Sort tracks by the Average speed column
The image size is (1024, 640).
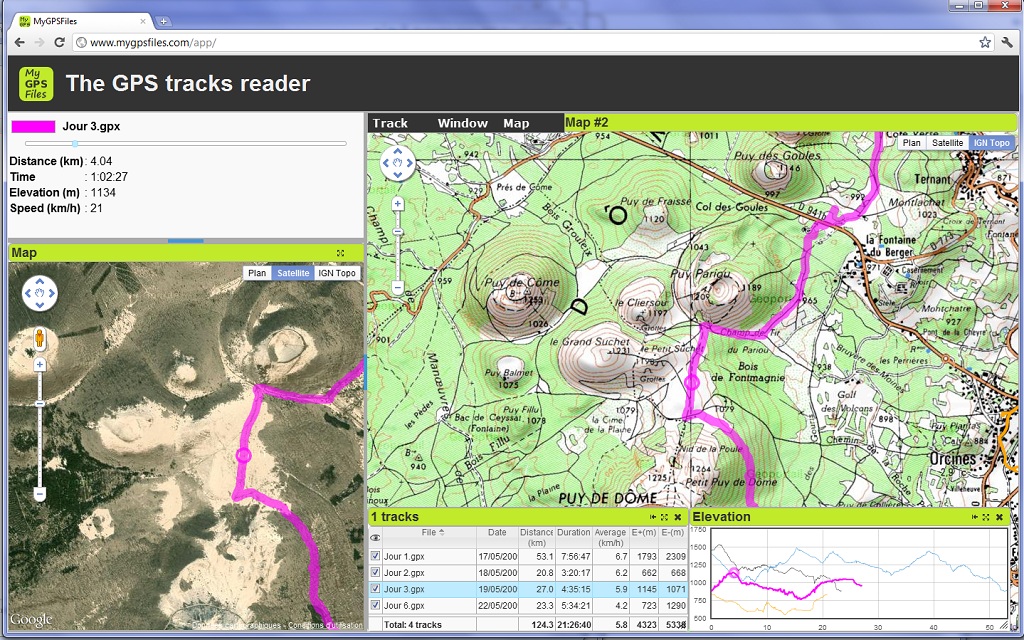click(x=611, y=537)
